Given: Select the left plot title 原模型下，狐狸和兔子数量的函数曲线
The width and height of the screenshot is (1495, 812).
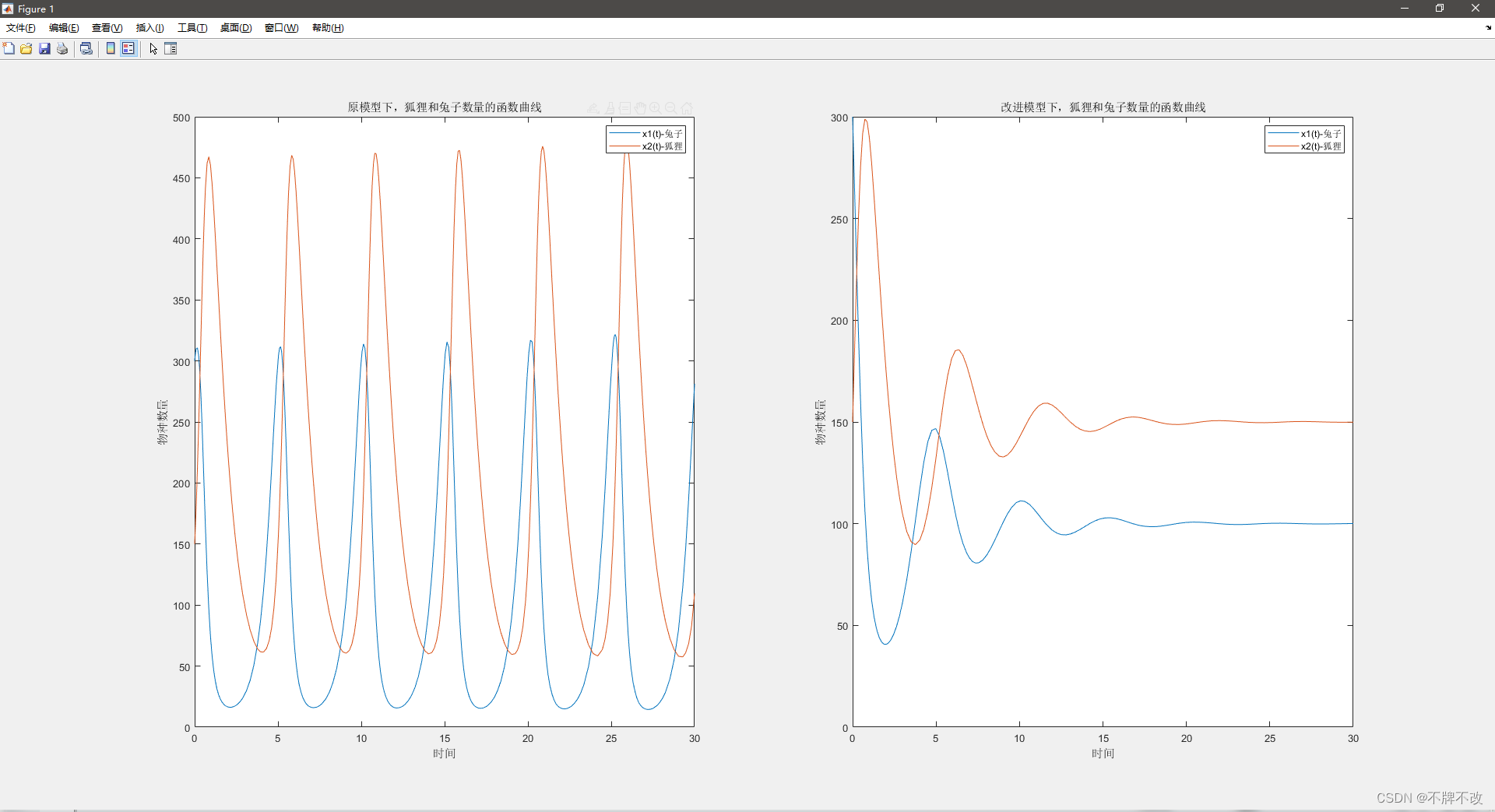Looking at the screenshot, I should pyautogui.click(x=445, y=107).
